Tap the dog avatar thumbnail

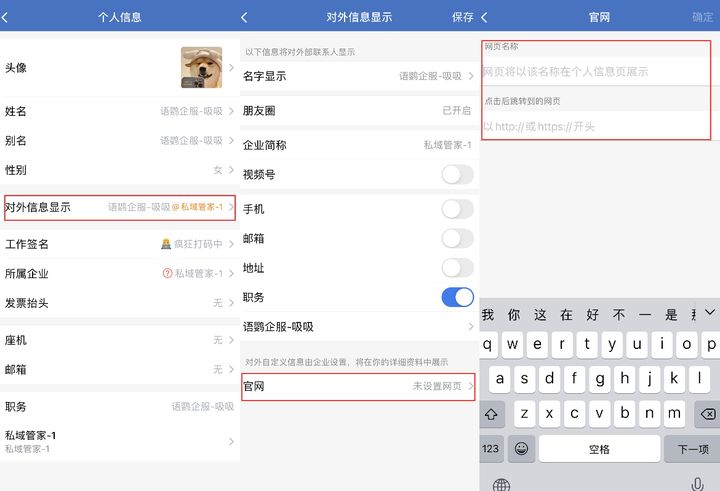point(201,67)
